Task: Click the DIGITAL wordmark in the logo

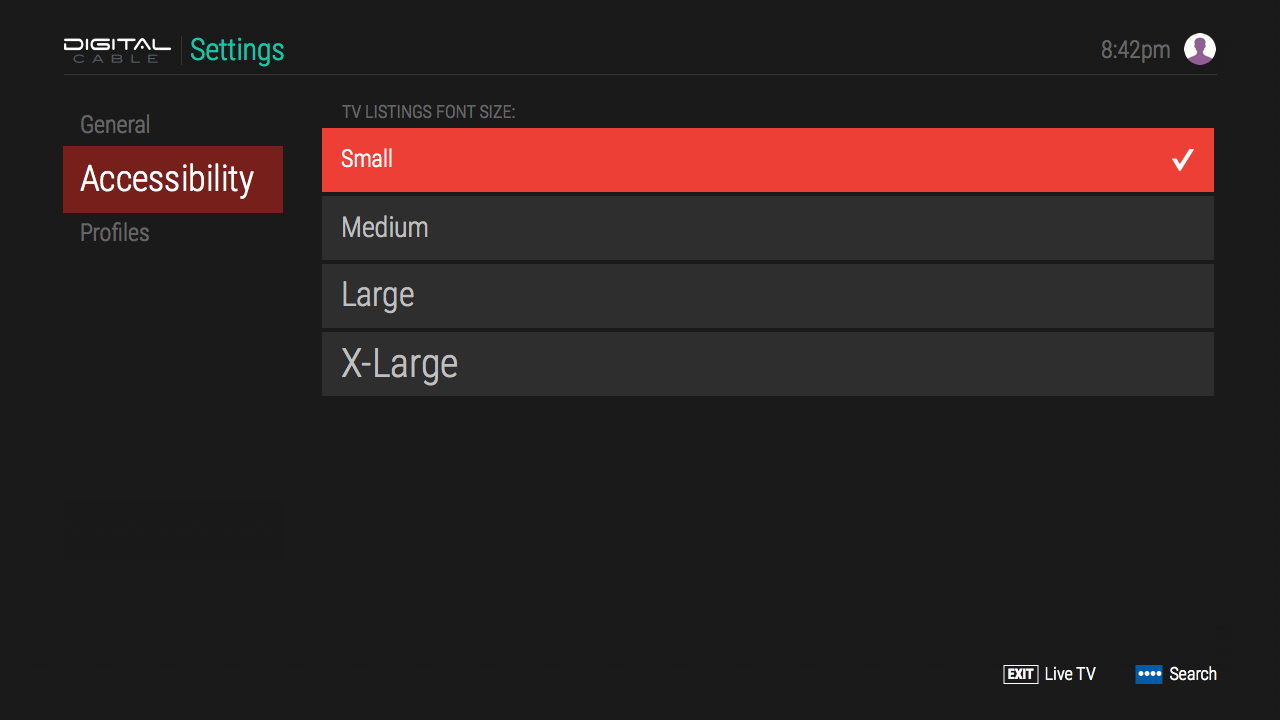Action: point(117,44)
